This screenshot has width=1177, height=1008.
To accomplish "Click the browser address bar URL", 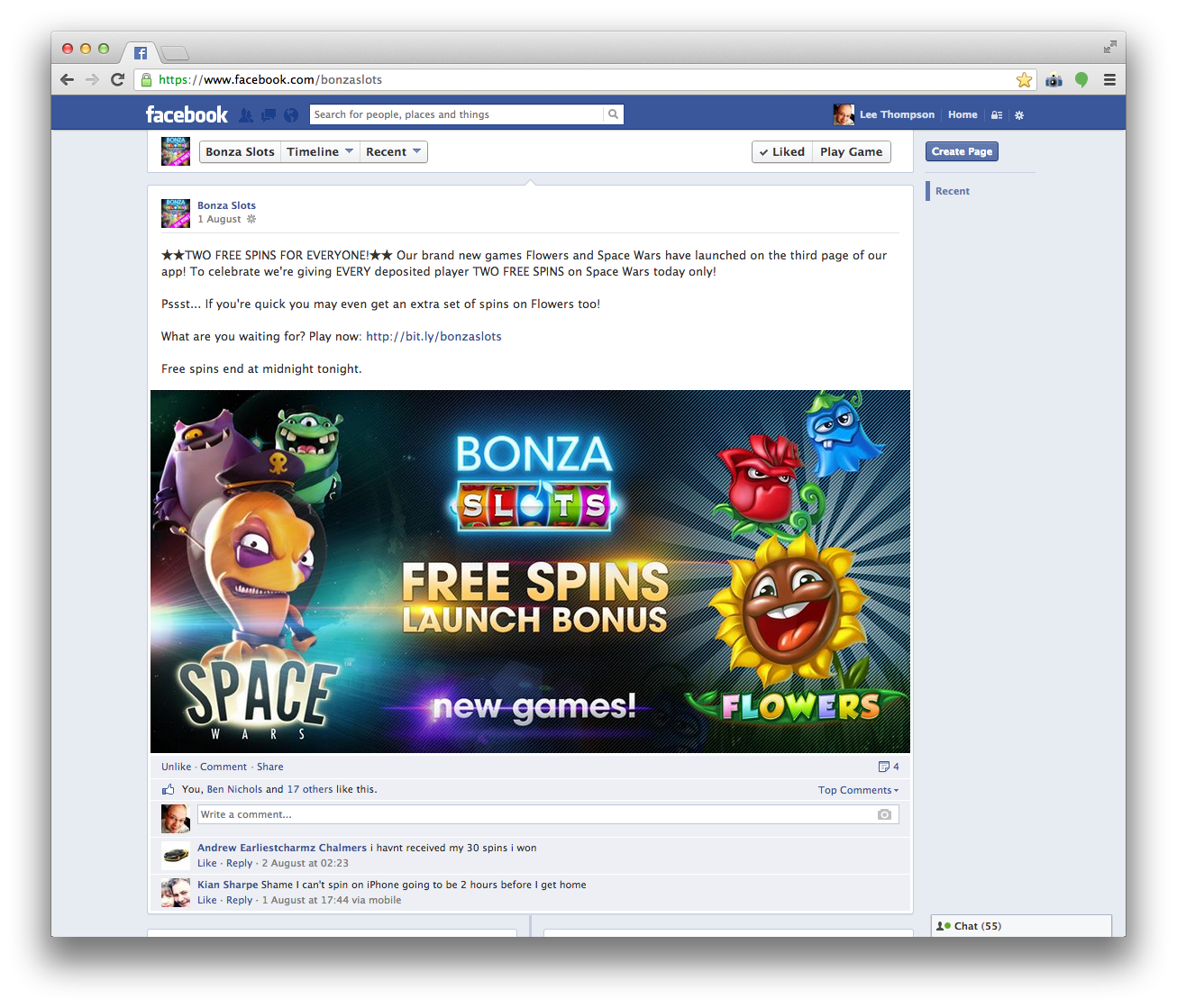I will [270, 79].
